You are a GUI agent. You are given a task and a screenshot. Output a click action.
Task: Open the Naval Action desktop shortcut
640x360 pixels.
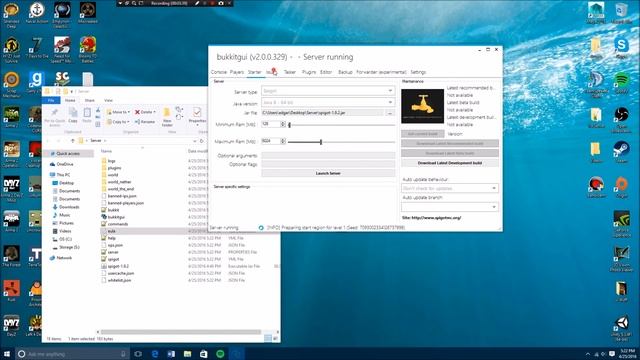coord(37,13)
